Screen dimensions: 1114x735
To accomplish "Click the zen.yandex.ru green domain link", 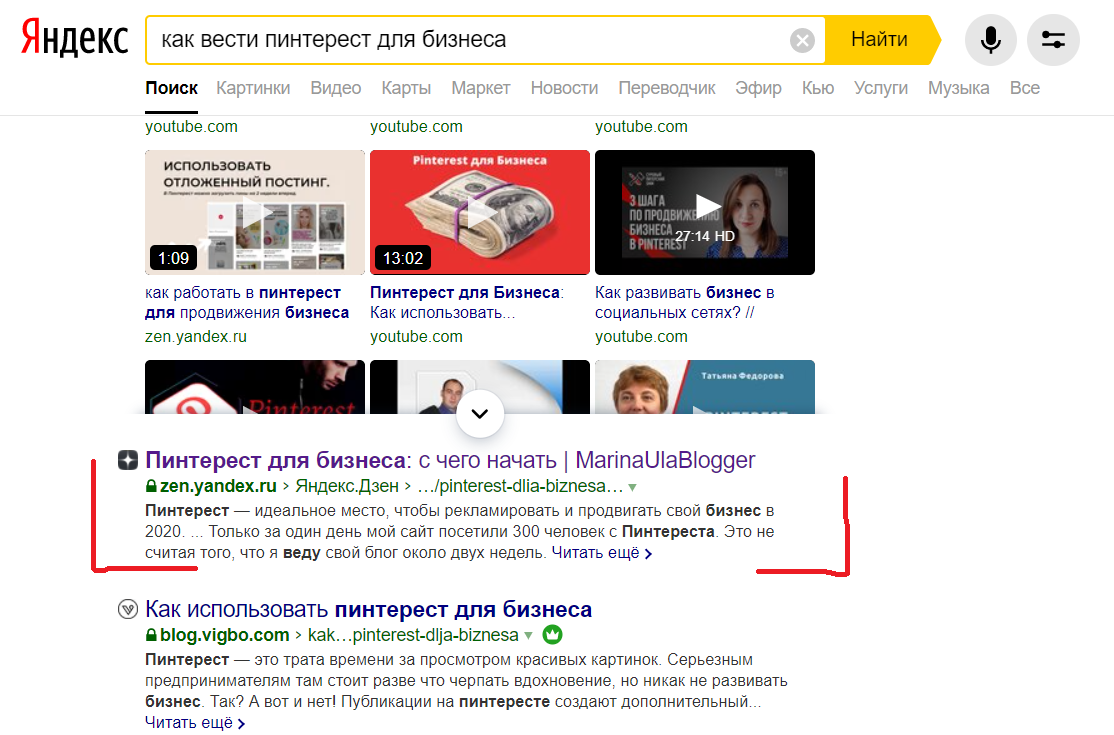I will tap(217, 486).
